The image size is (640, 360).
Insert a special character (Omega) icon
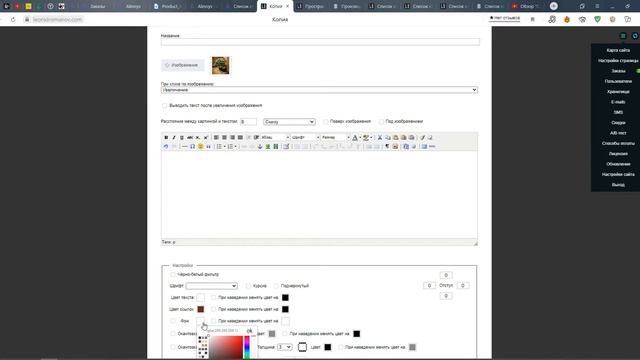[192, 147]
